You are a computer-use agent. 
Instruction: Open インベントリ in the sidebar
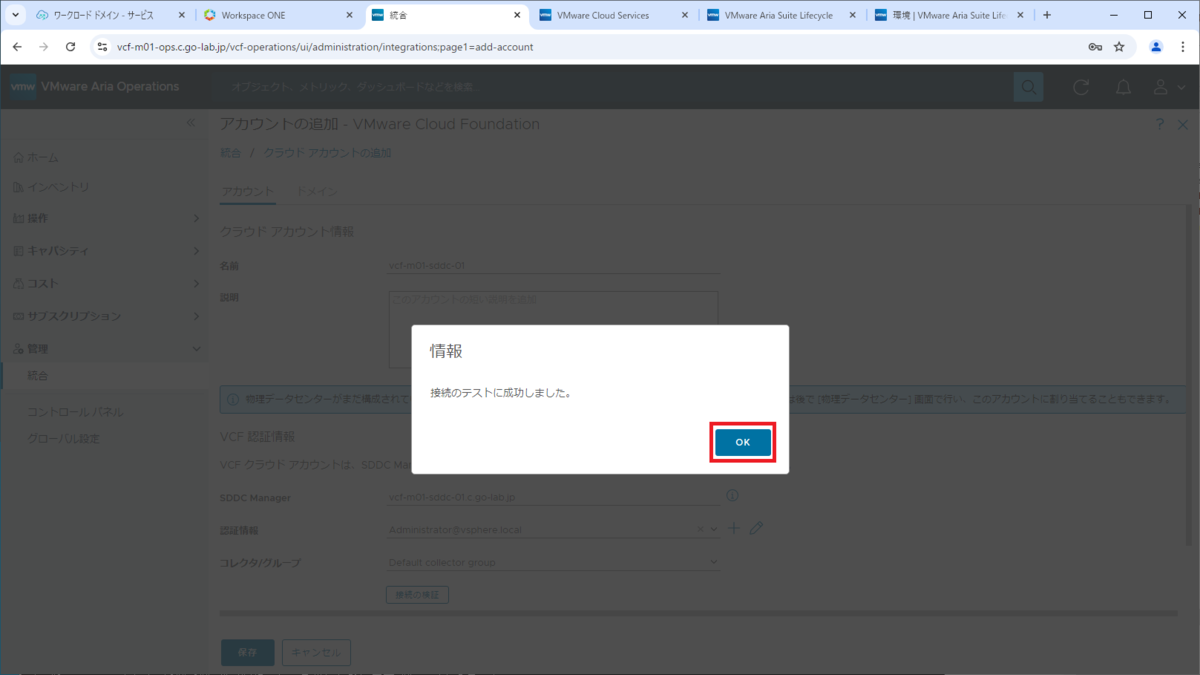(51, 187)
